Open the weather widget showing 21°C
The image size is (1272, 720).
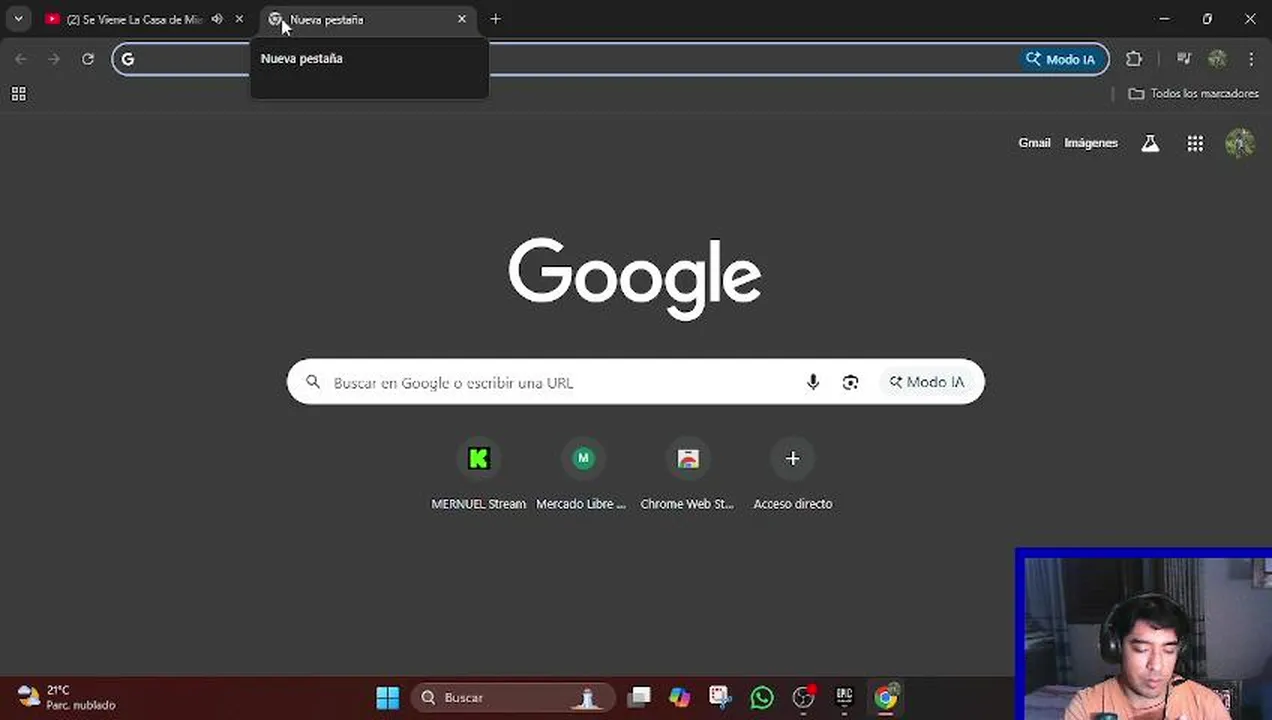pyautogui.click(x=68, y=697)
